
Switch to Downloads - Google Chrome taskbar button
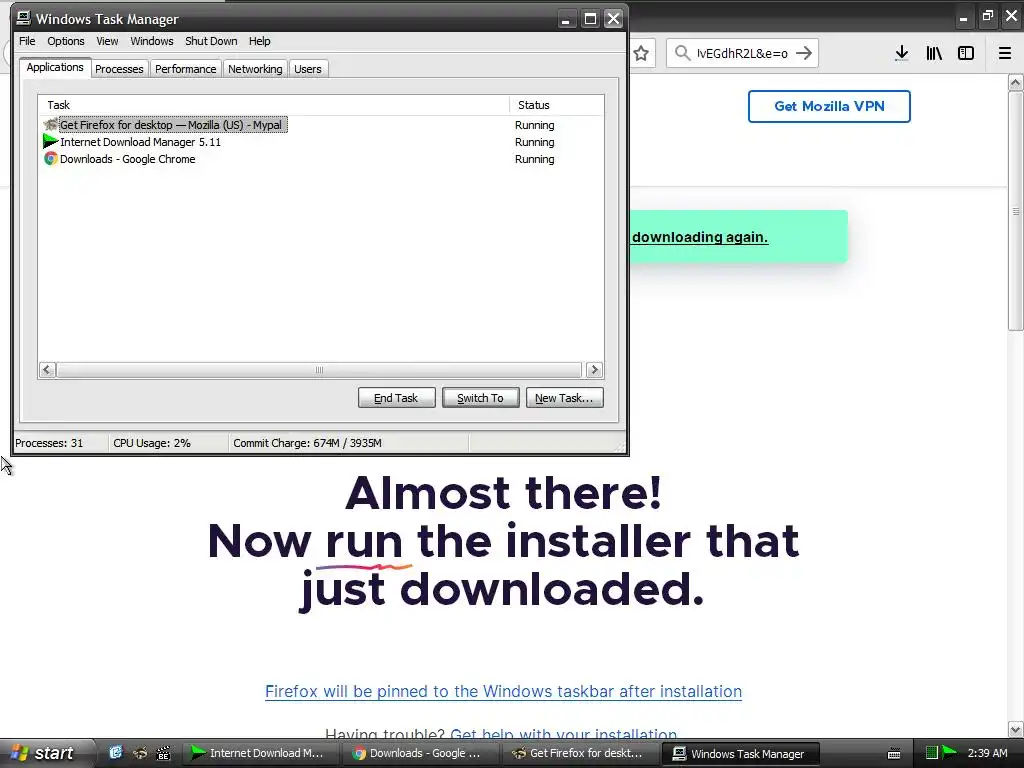[421, 754]
